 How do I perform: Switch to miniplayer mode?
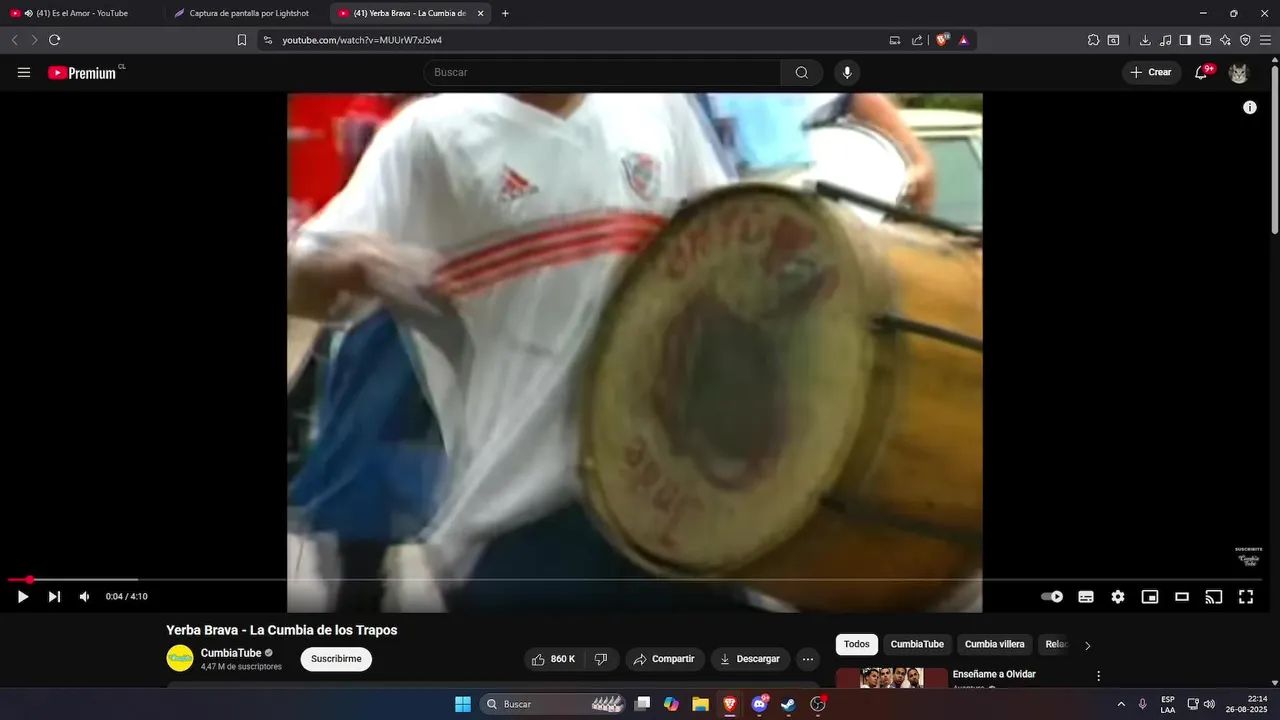(1150, 597)
